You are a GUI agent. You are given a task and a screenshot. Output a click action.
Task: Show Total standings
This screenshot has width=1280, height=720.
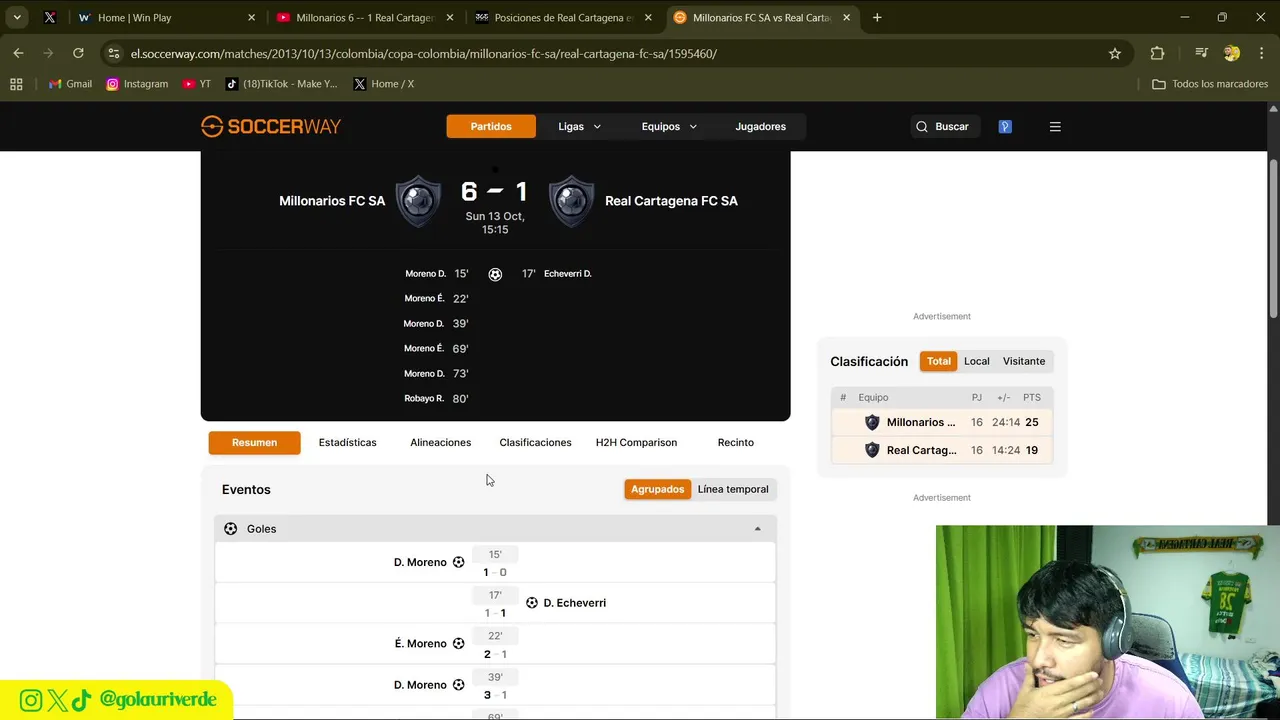point(938,361)
